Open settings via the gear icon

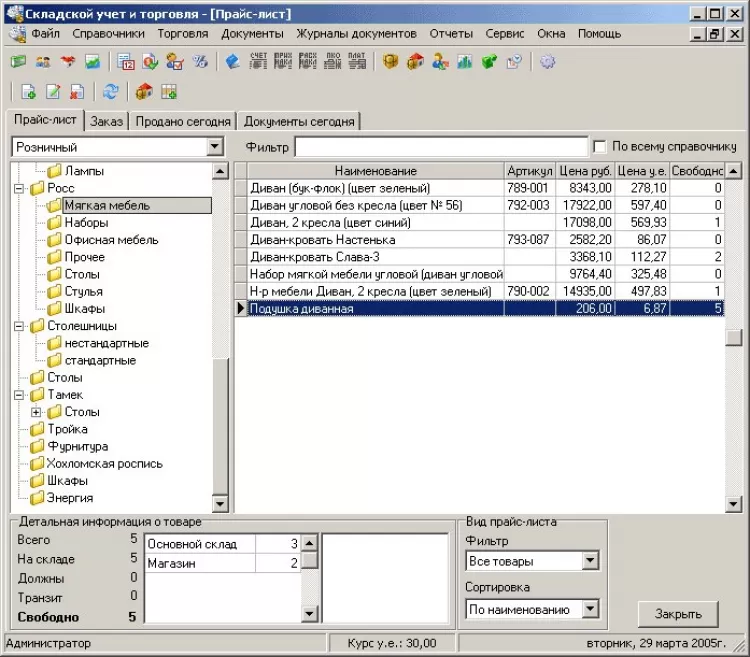[x=548, y=62]
